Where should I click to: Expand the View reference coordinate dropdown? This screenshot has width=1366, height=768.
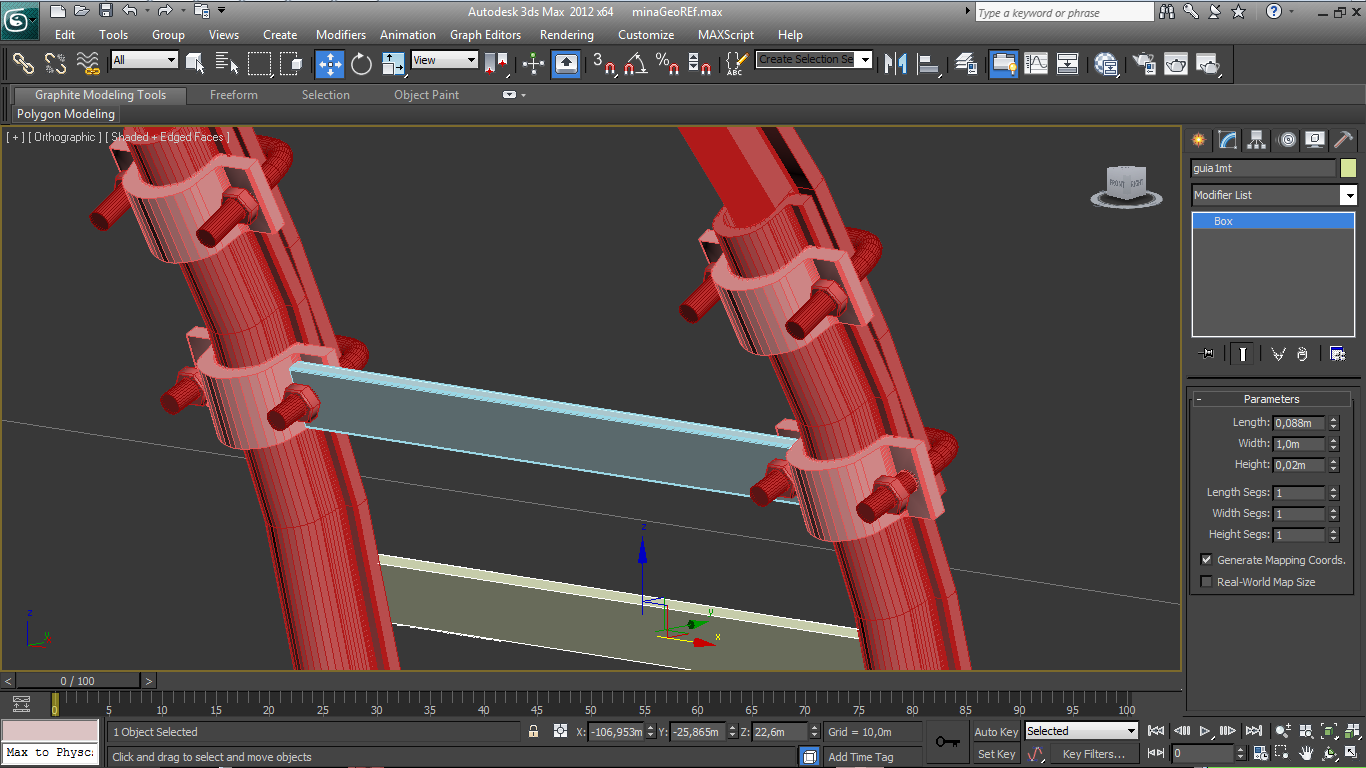[x=445, y=60]
